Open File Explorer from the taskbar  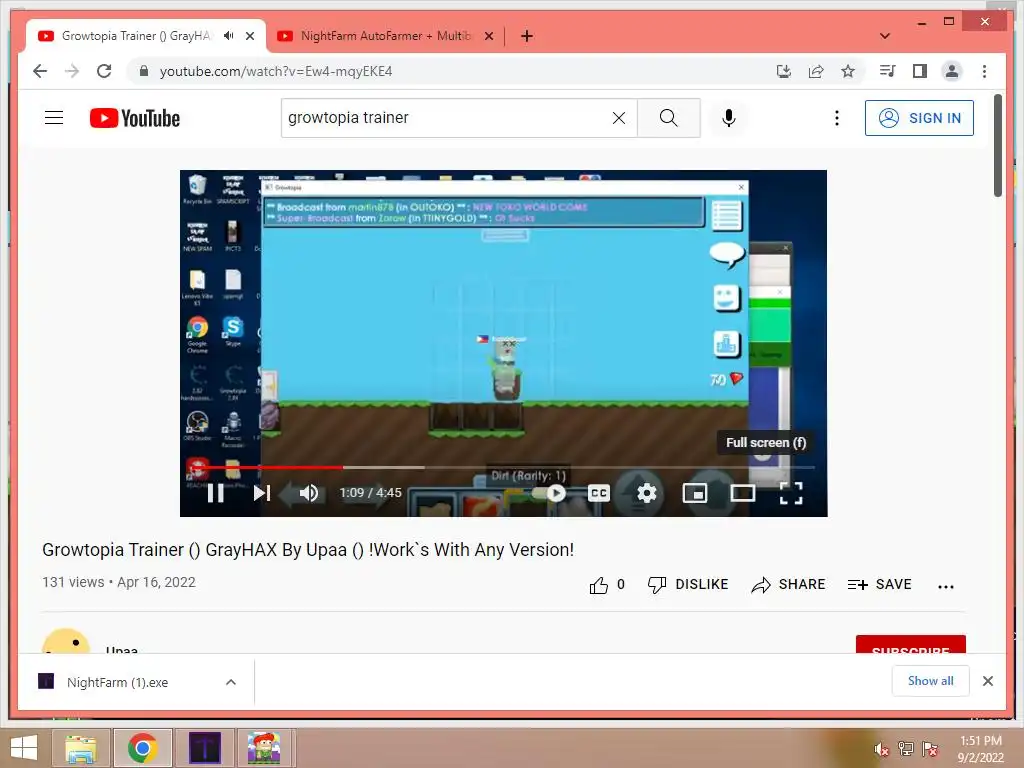click(x=80, y=748)
